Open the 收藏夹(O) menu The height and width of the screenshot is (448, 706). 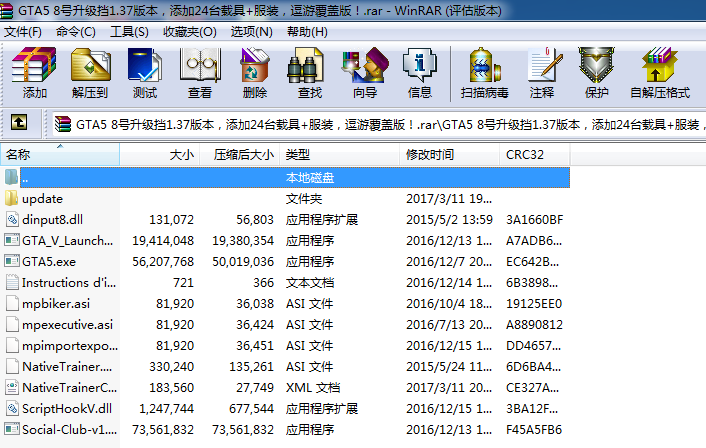click(x=190, y=32)
